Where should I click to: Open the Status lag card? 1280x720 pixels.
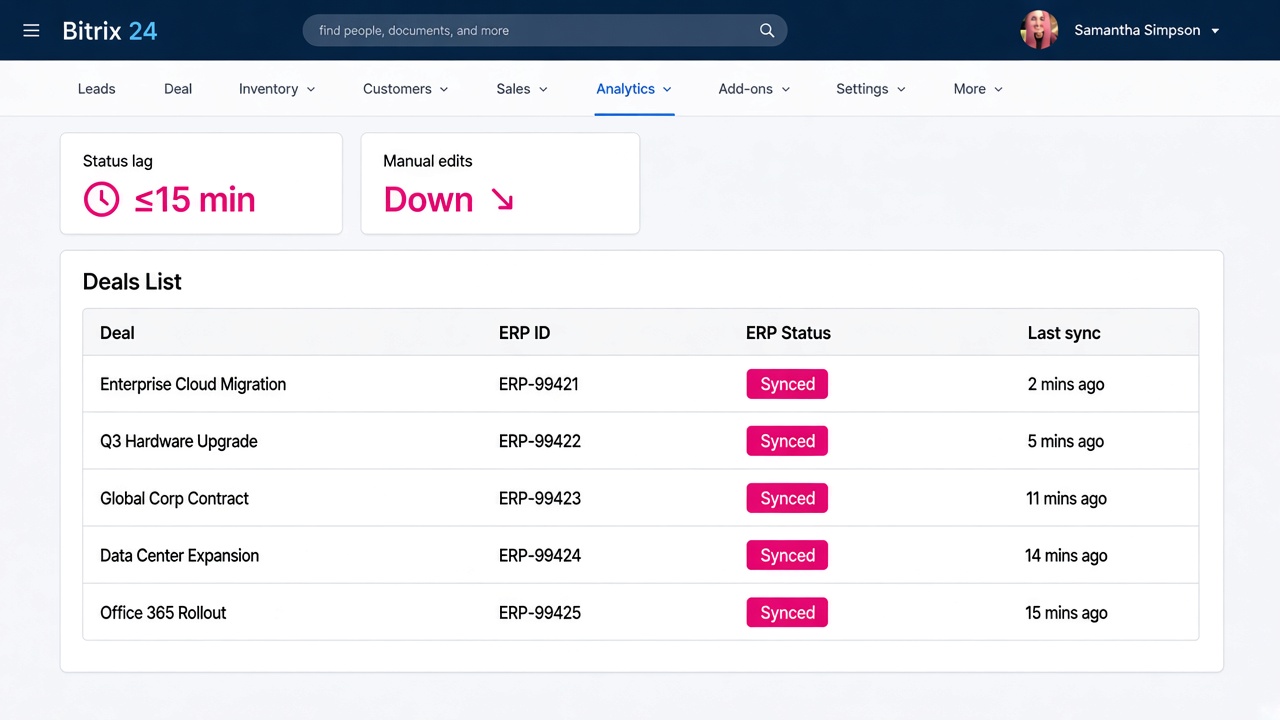(201, 184)
